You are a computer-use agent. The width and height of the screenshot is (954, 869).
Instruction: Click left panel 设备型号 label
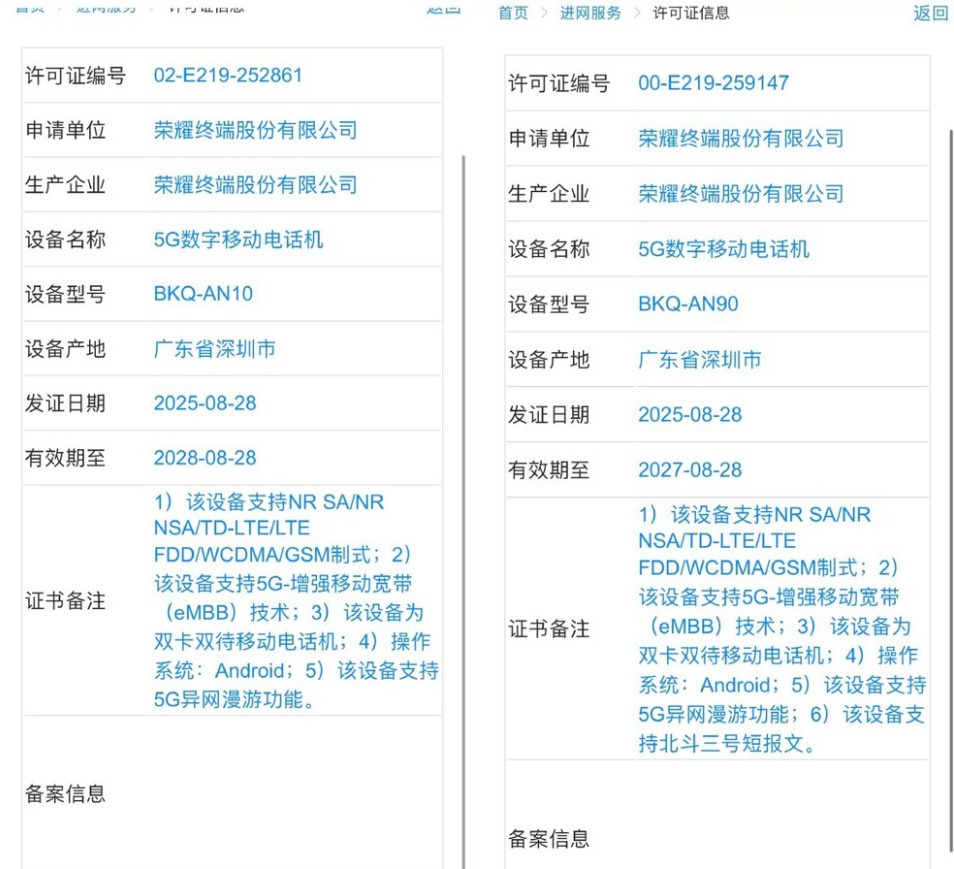tap(65, 294)
